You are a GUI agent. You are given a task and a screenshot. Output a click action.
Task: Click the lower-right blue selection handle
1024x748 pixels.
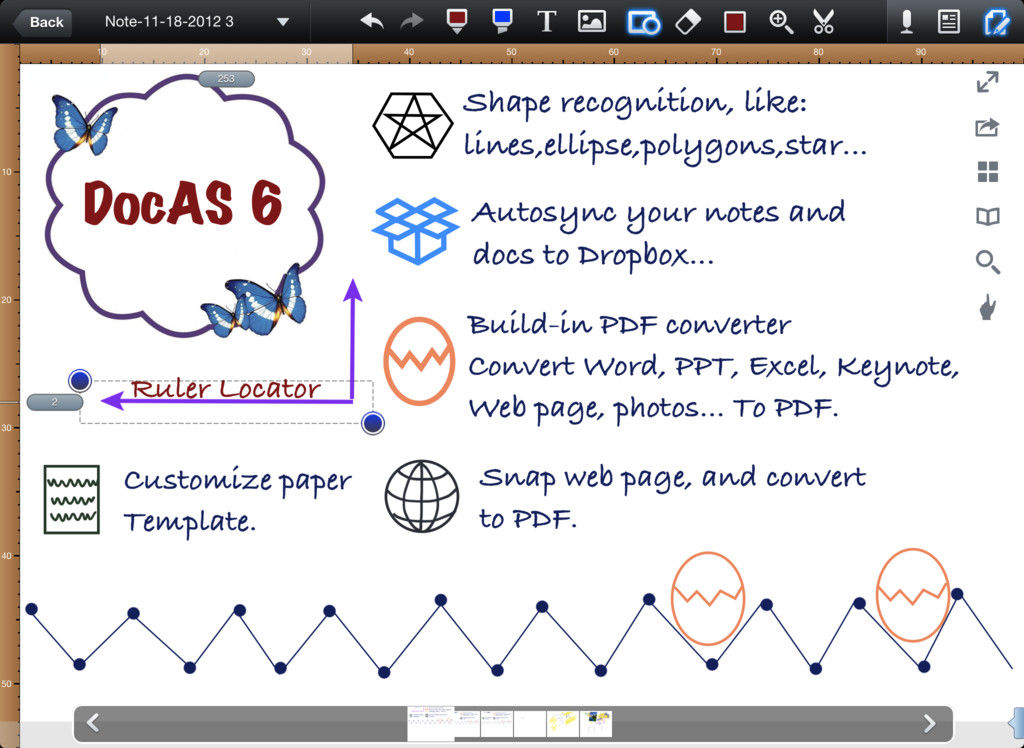[x=372, y=423]
